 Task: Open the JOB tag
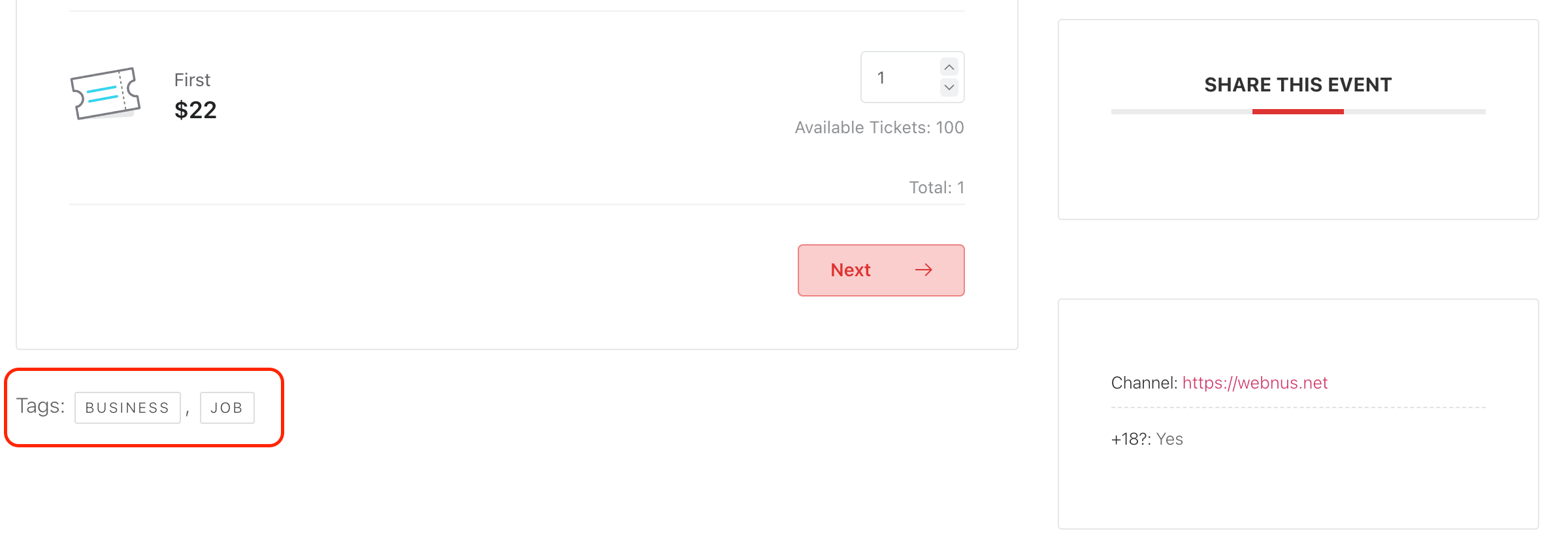[227, 408]
